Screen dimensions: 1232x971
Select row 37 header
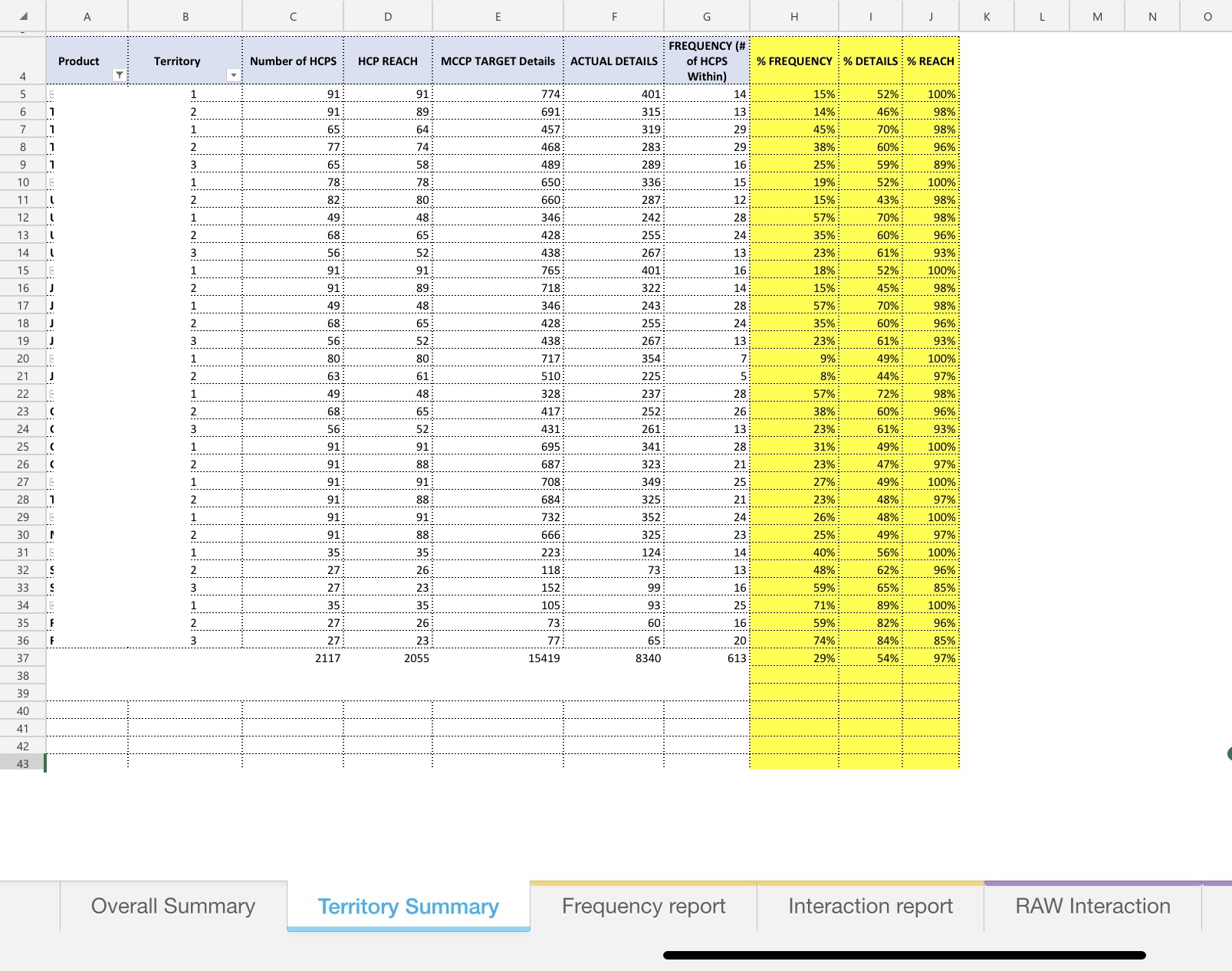[x=23, y=658]
